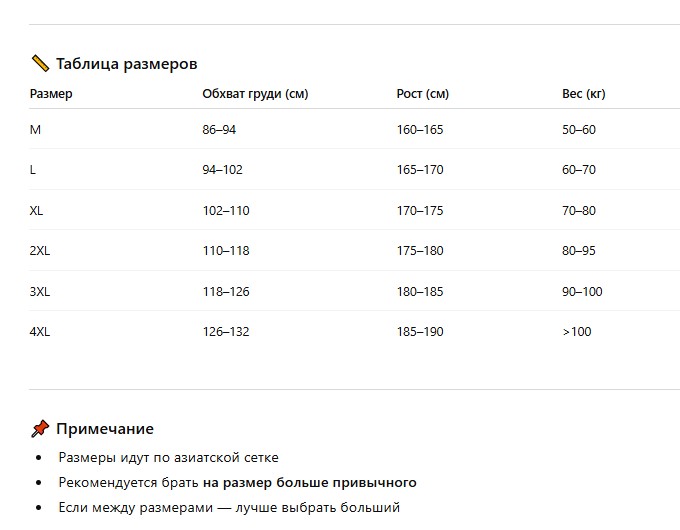Click the chest cell 118–126

coord(226,292)
